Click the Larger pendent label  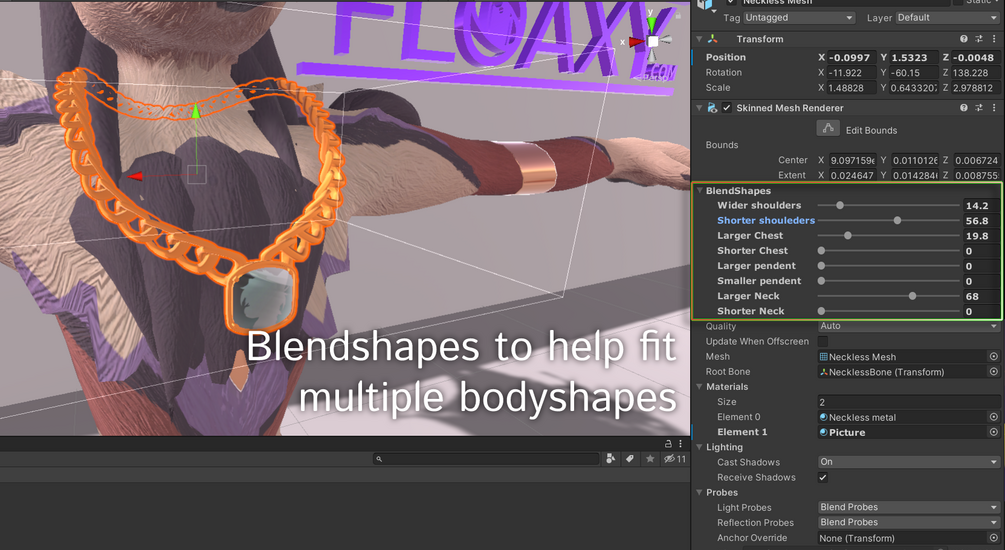(756, 265)
